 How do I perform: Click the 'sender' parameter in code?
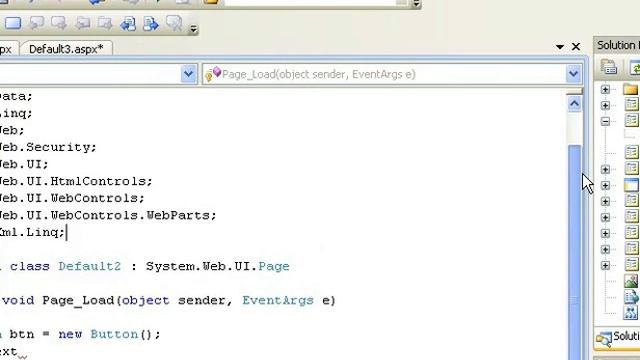202,300
